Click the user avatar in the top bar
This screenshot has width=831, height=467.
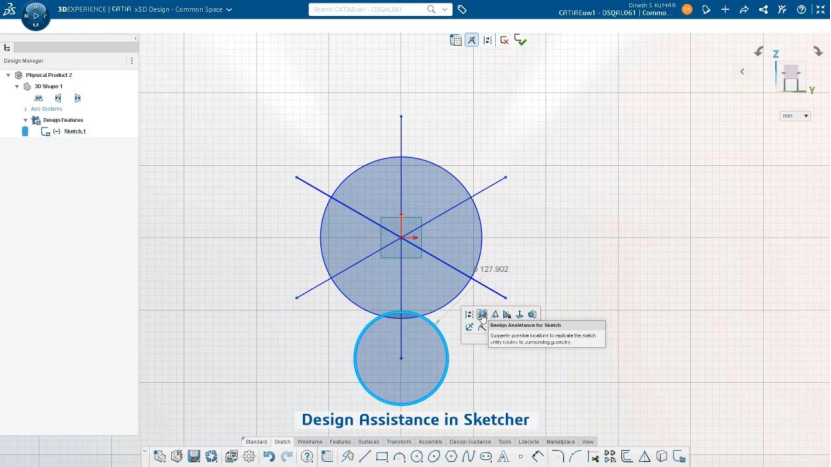687,10
